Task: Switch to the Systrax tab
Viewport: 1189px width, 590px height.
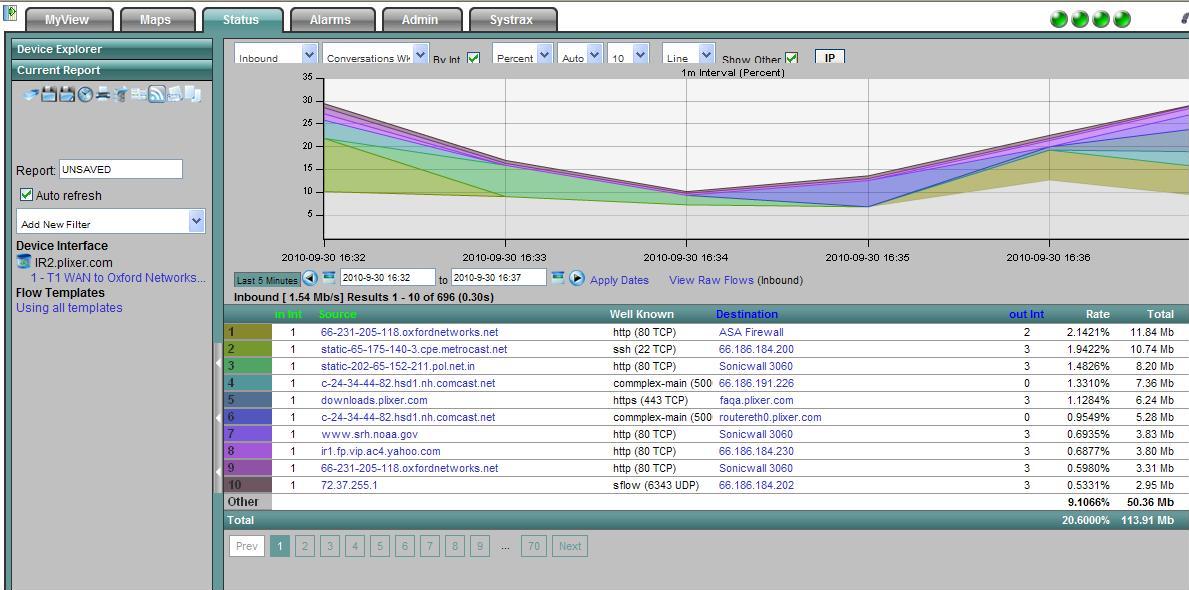Action: point(512,20)
